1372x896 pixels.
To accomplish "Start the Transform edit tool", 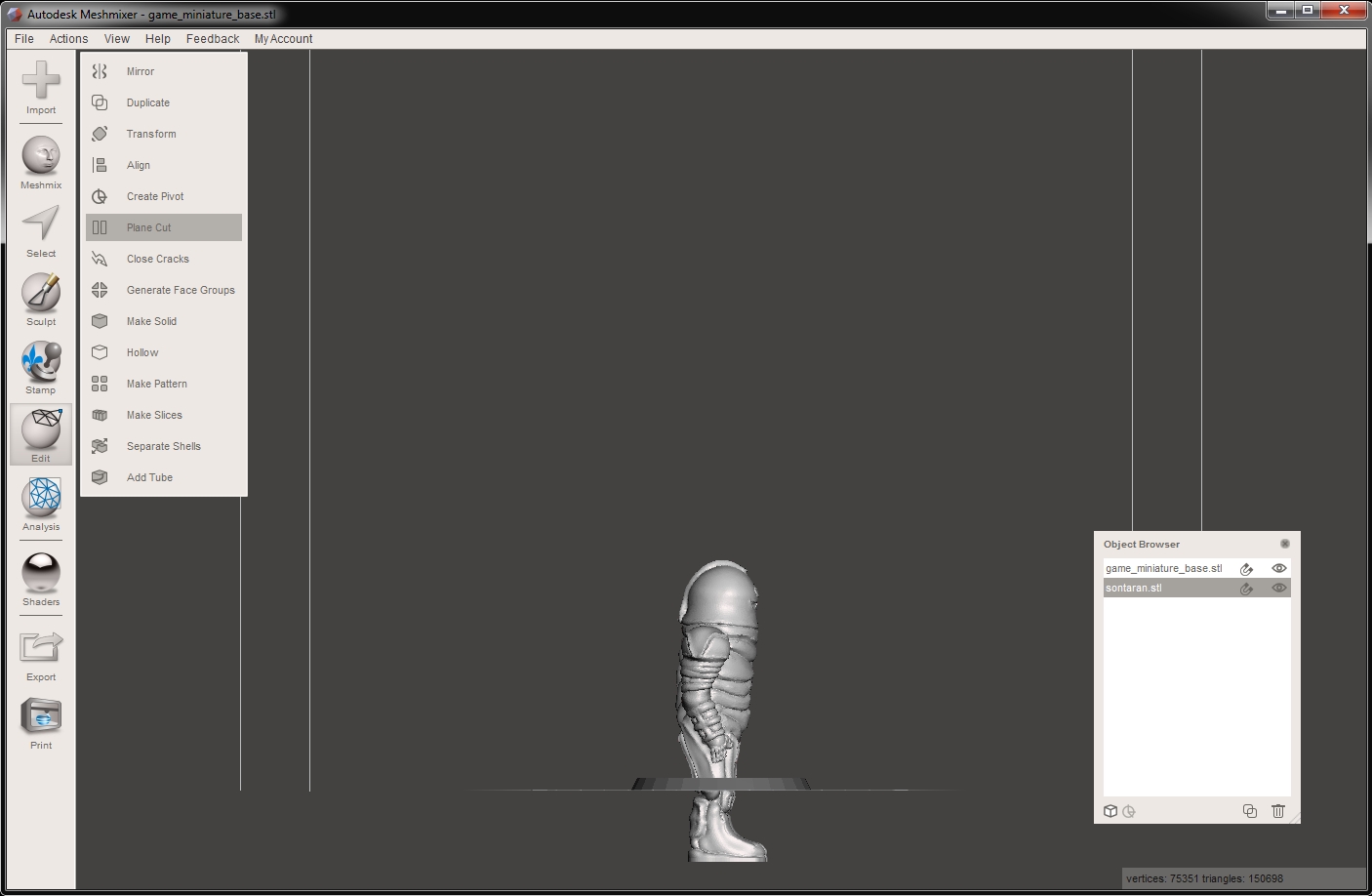I will coord(164,134).
